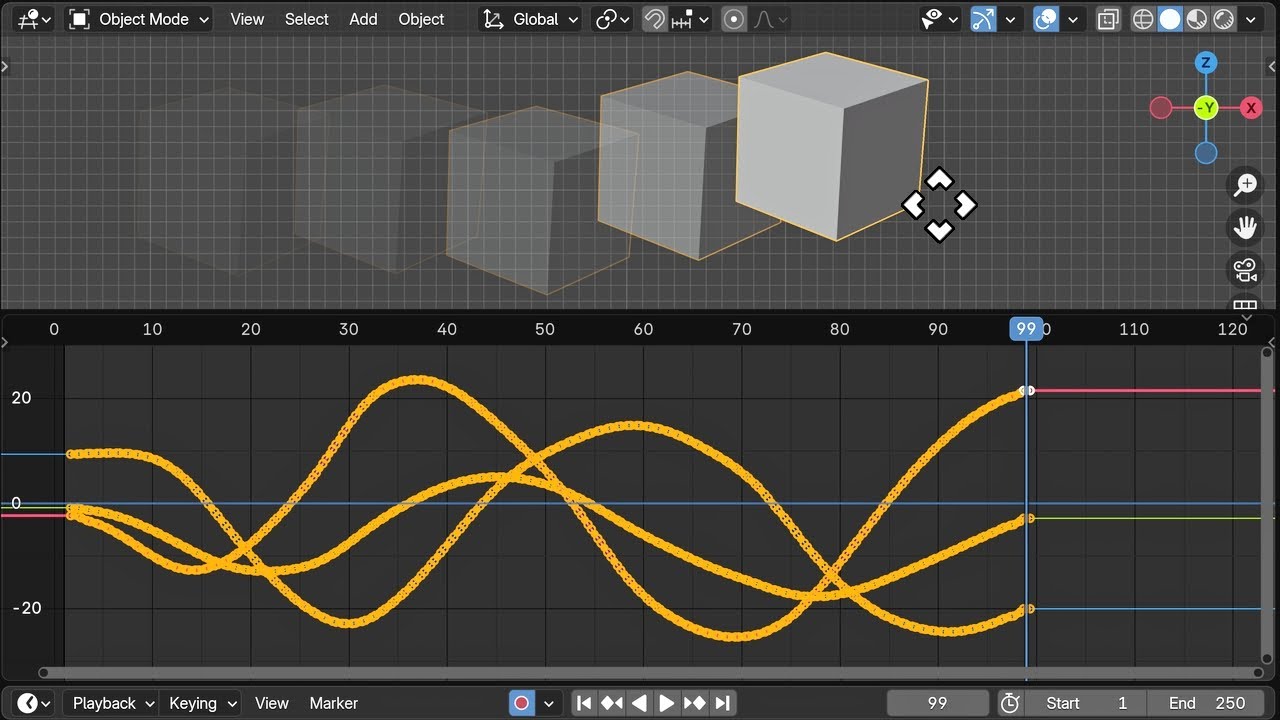The width and height of the screenshot is (1280, 720).
Task: Switch perspective/orthographic grid icon
Action: pos(1245,304)
